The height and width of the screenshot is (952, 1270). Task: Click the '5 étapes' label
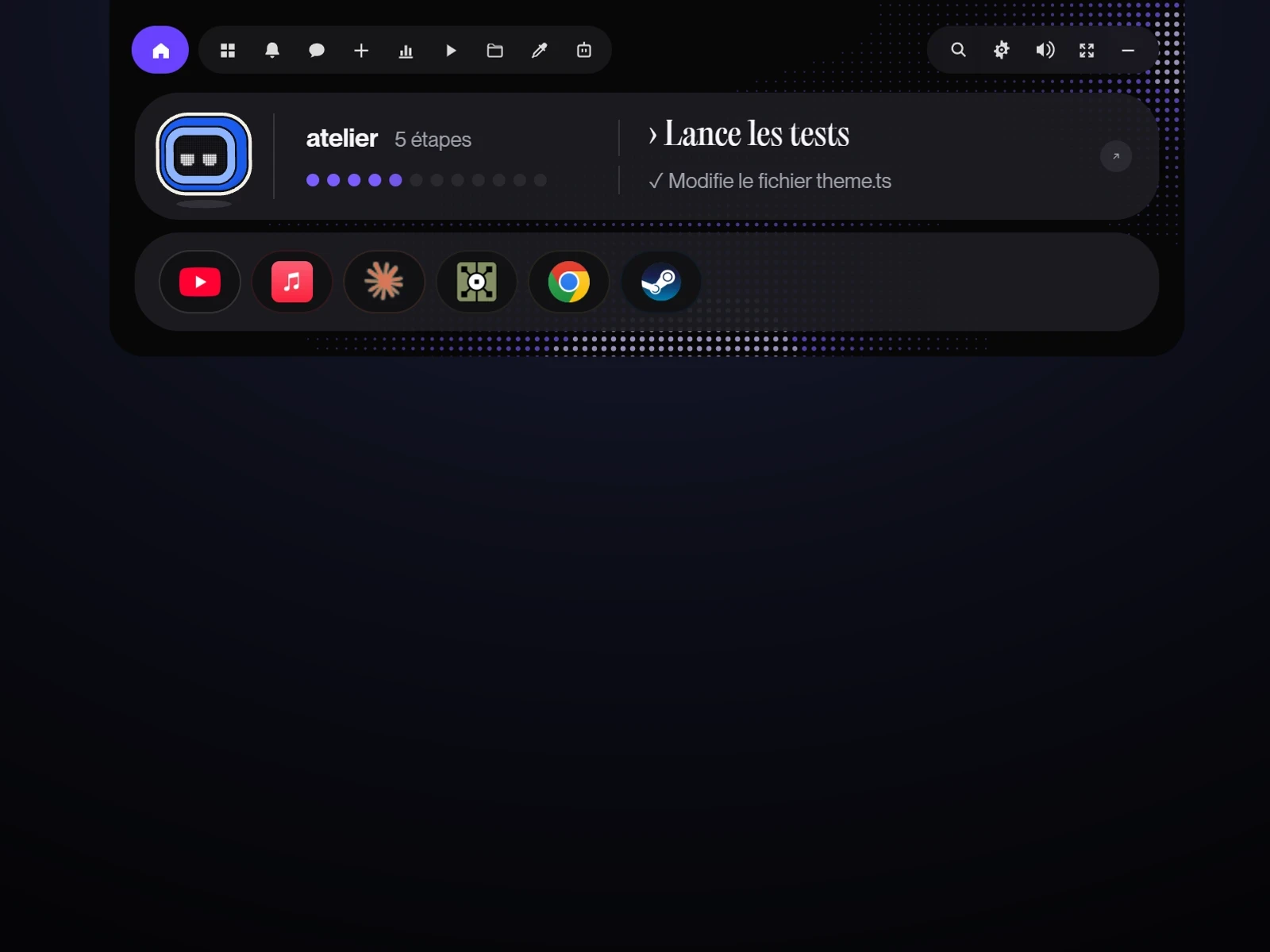[433, 140]
